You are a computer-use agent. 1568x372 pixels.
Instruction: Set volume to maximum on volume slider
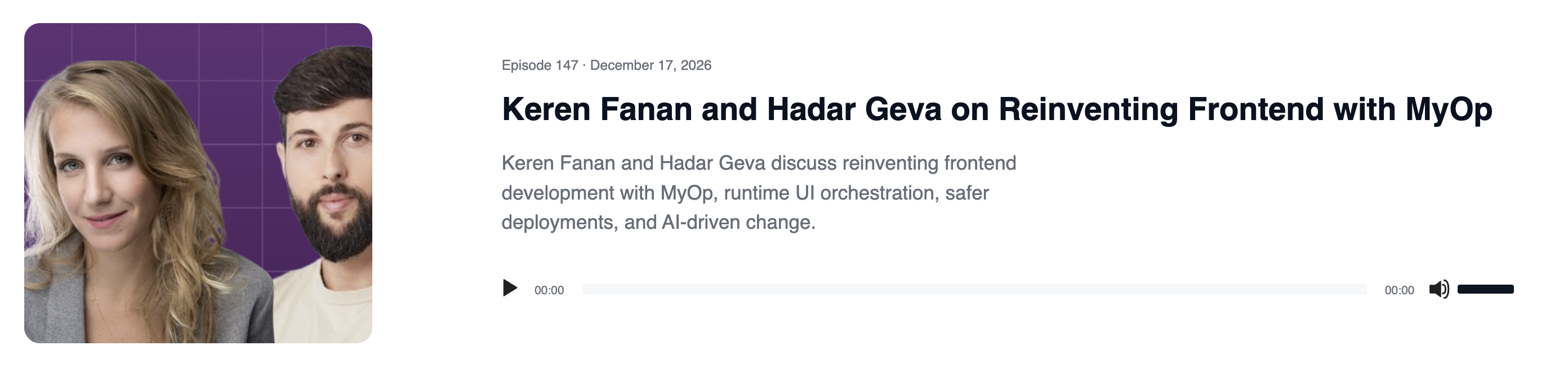click(1512, 289)
